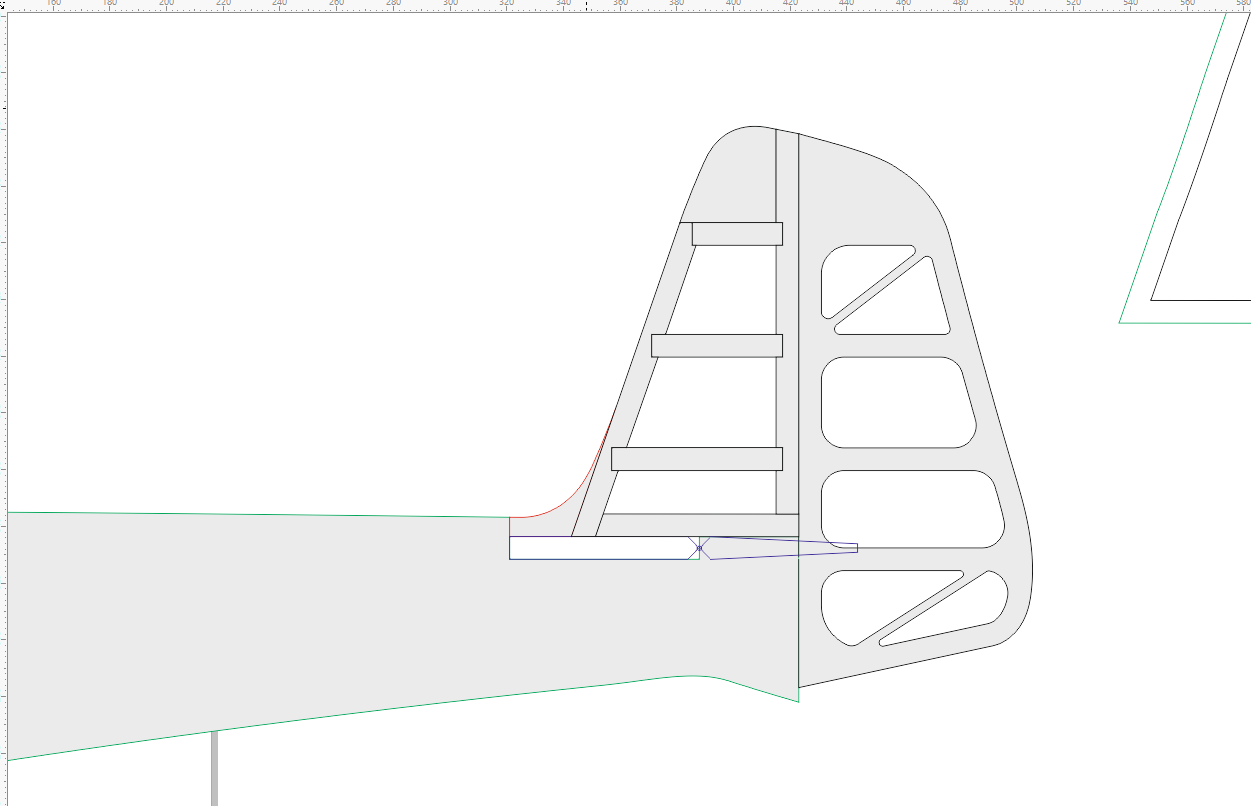
Task: Select the top horizontal rib rectangle in fin
Action: pos(737,234)
